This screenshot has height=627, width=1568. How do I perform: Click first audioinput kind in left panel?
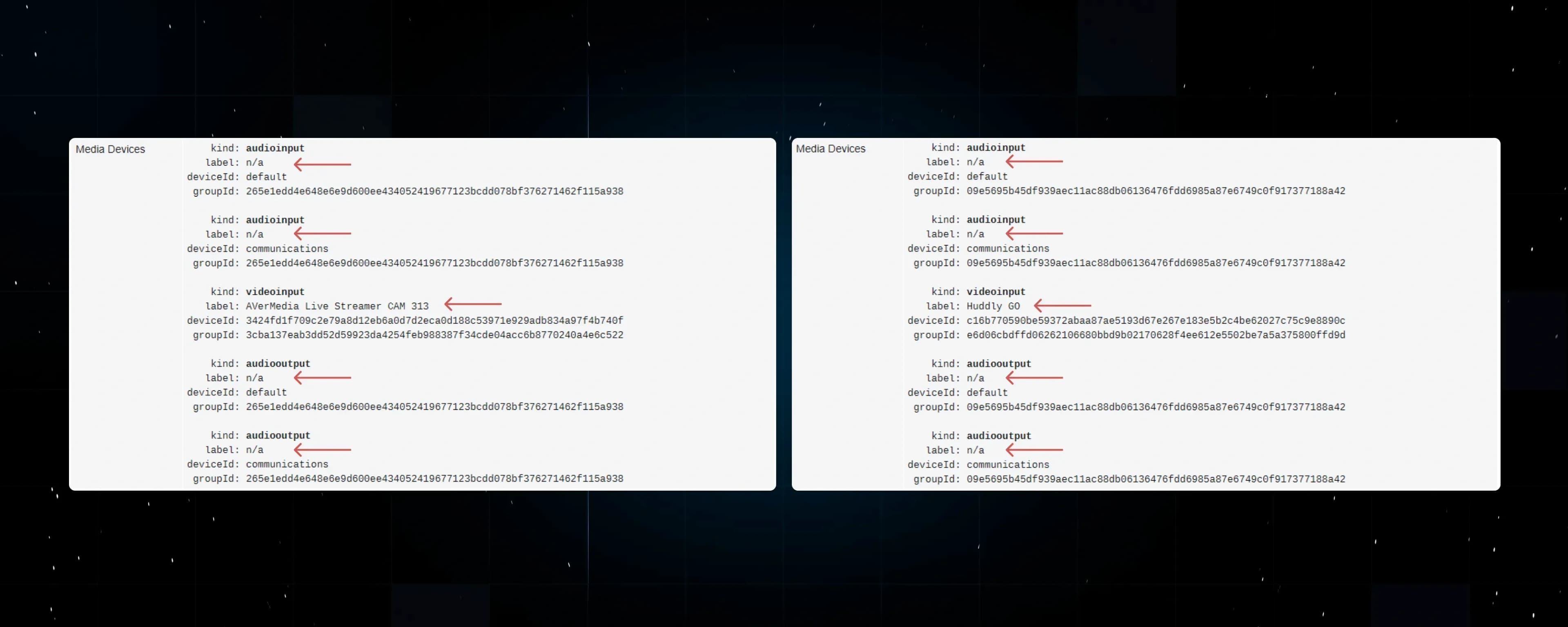pos(274,148)
